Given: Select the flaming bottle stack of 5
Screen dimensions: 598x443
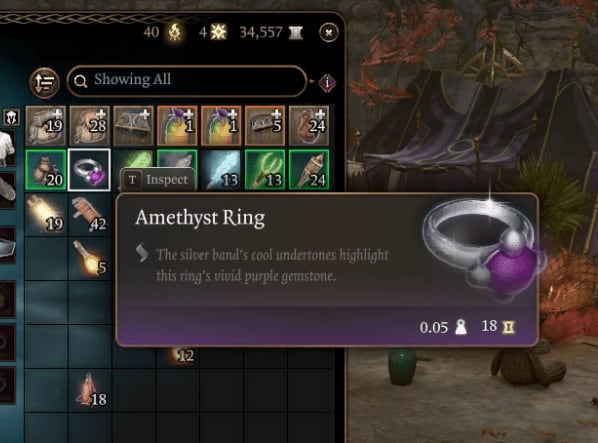Looking at the screenshot, I should (89, 257).
